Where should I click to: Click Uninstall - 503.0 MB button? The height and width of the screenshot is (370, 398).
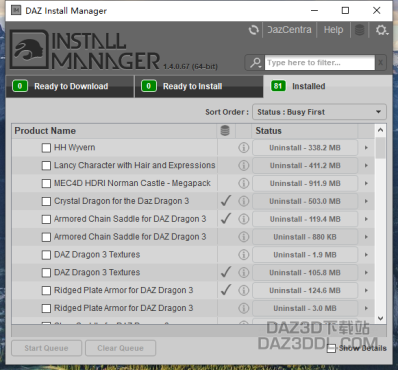pyautogui.click(x=305, y=201)
